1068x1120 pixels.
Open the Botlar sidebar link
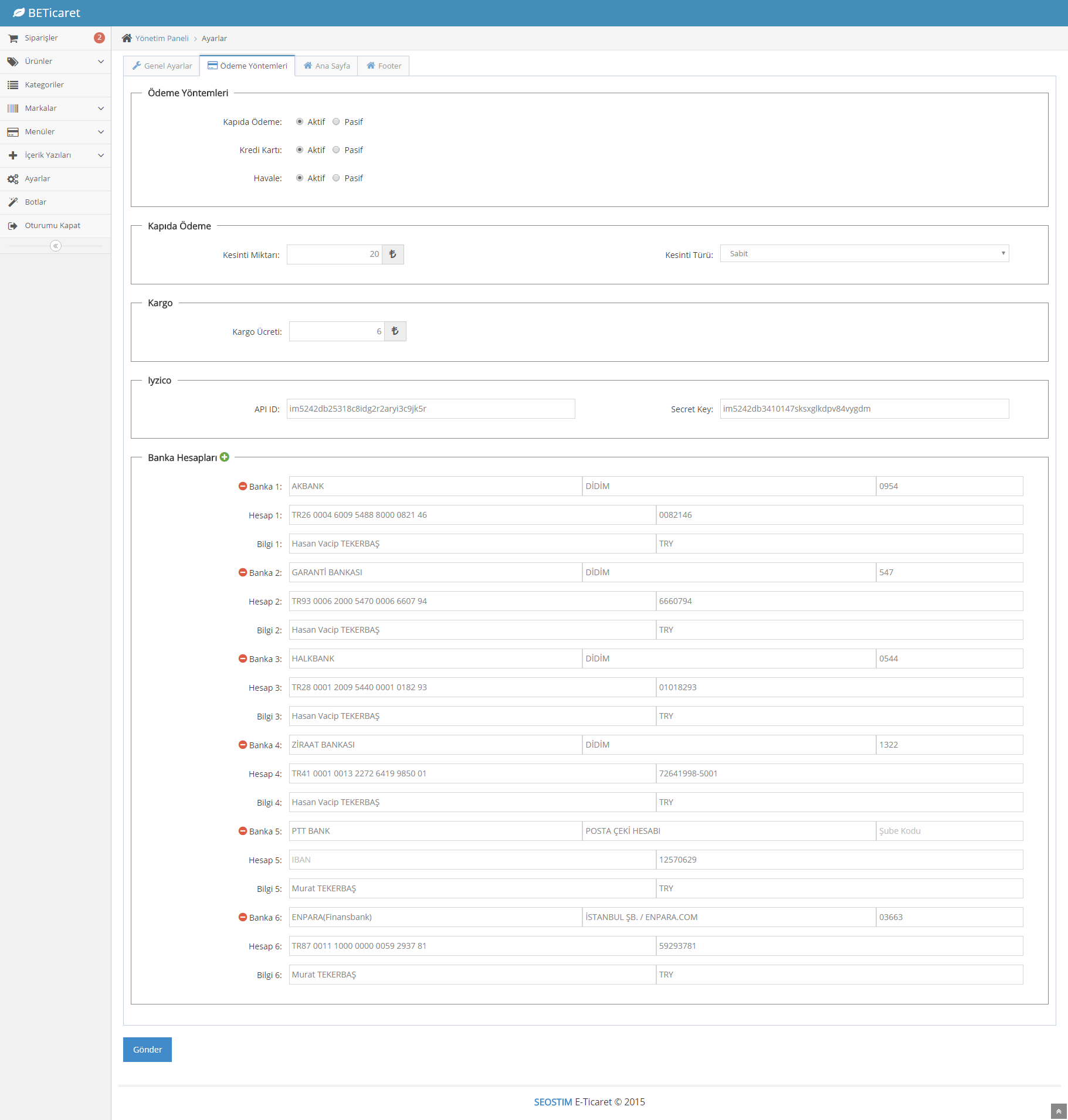(x=55, y=202)
